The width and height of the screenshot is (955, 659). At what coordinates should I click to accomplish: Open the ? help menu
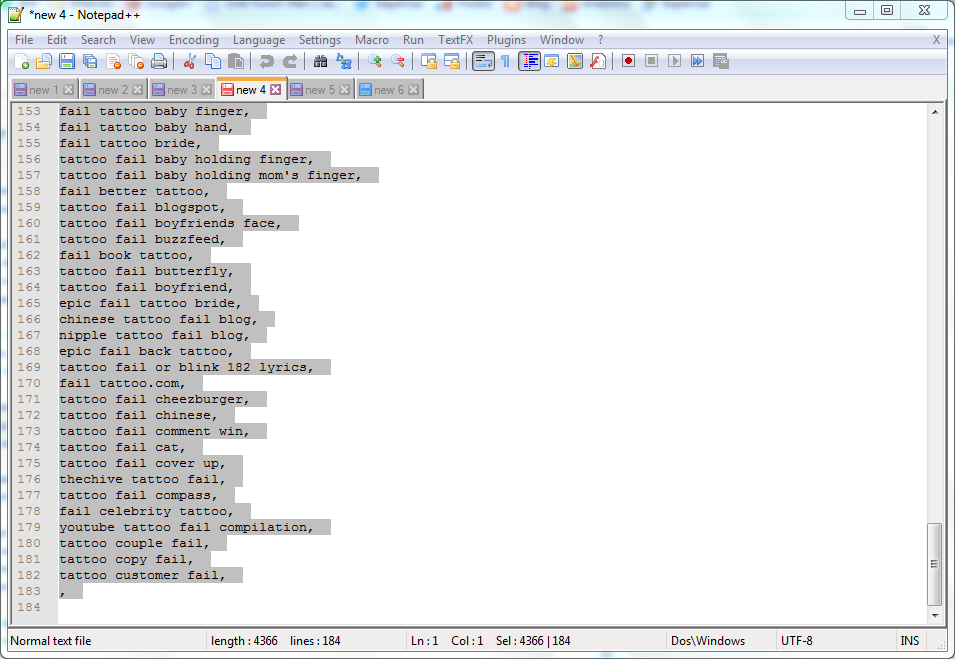(601, 40)
